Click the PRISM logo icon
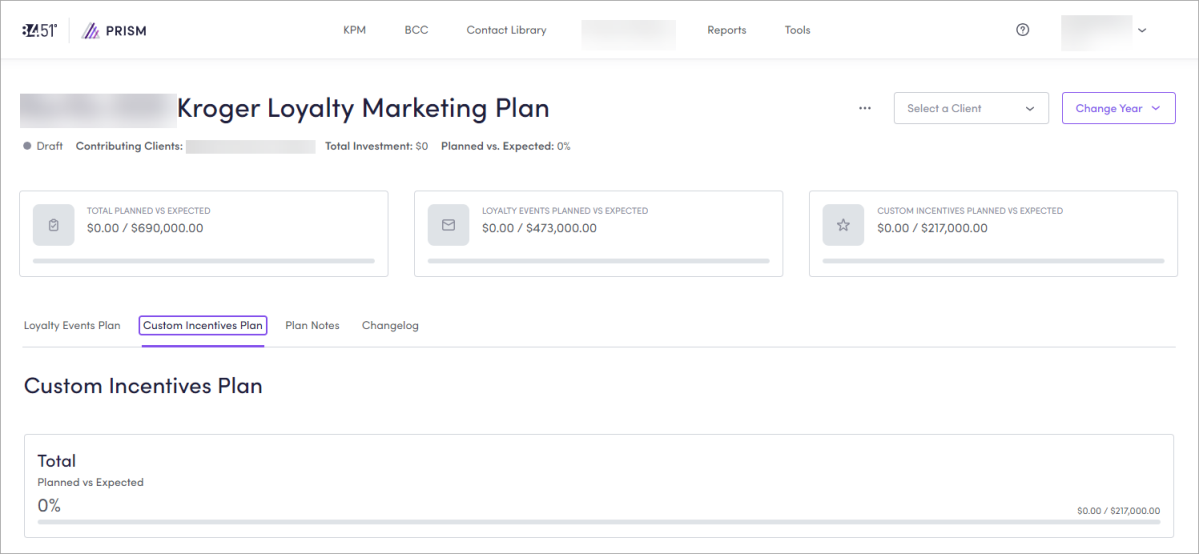This screenshot has width=1199, height=554. (90, 30)
